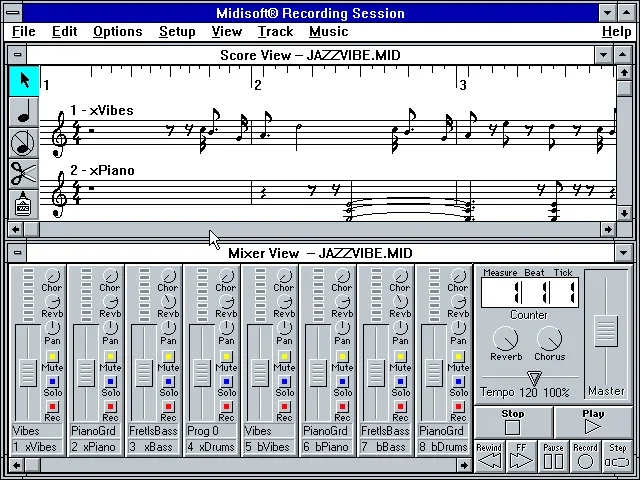Click the Pan knob on xBass channel

pos(168,327)
